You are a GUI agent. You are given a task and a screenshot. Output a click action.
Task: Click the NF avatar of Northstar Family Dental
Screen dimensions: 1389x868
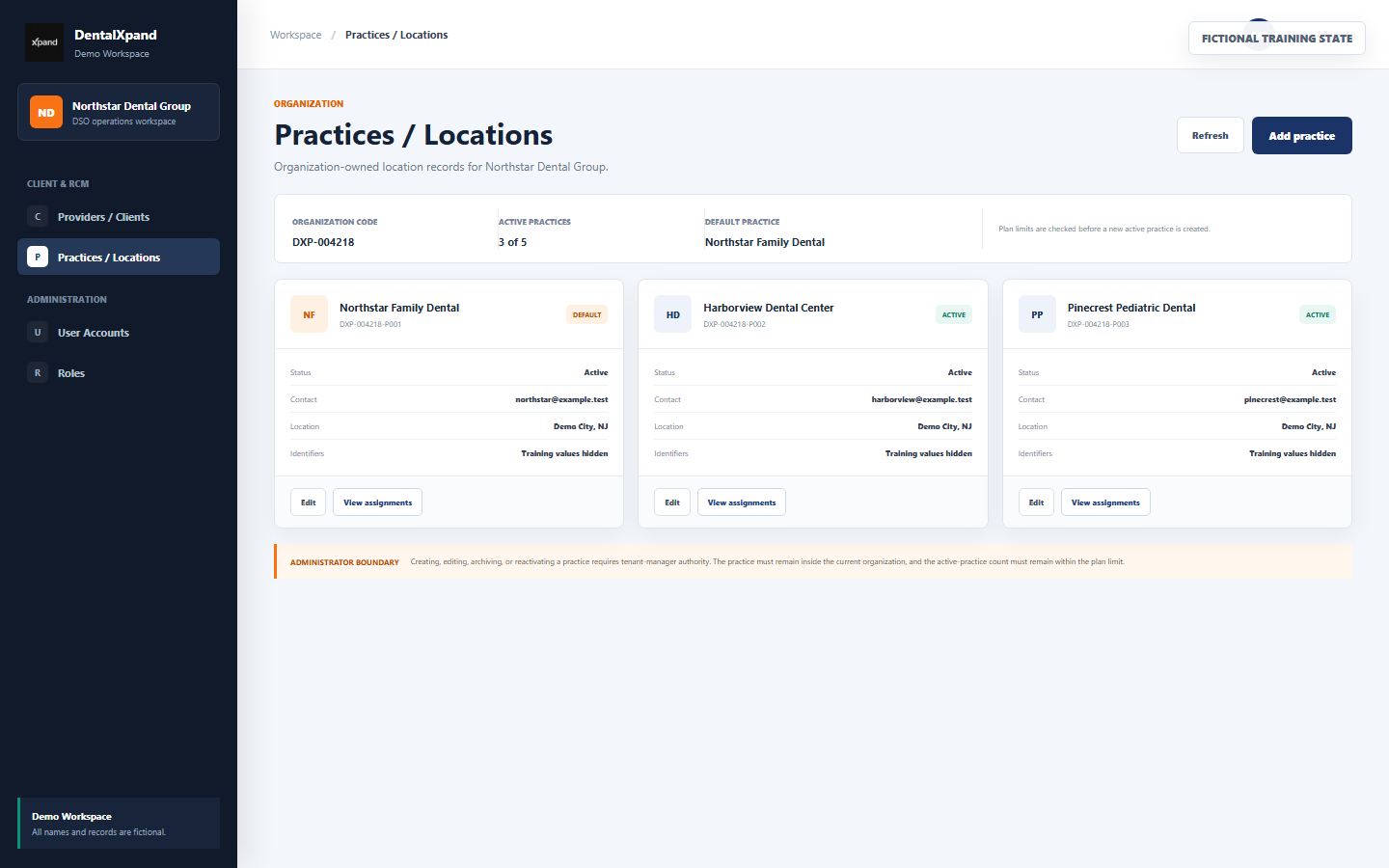pyautogui.click(x=309, y=314)
